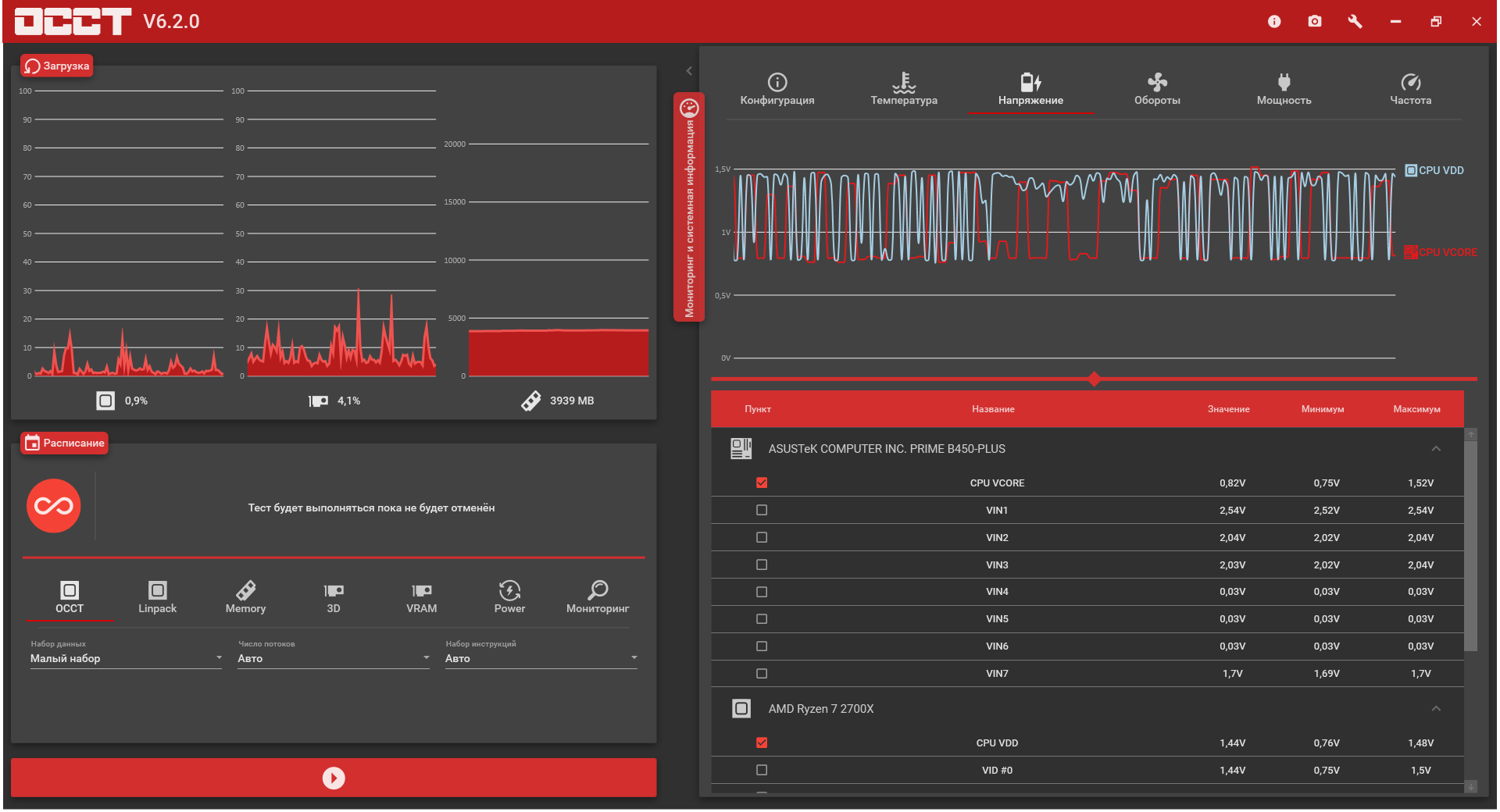
Task: Enable the VIN1 checkbox
Action: click(762, 510)
